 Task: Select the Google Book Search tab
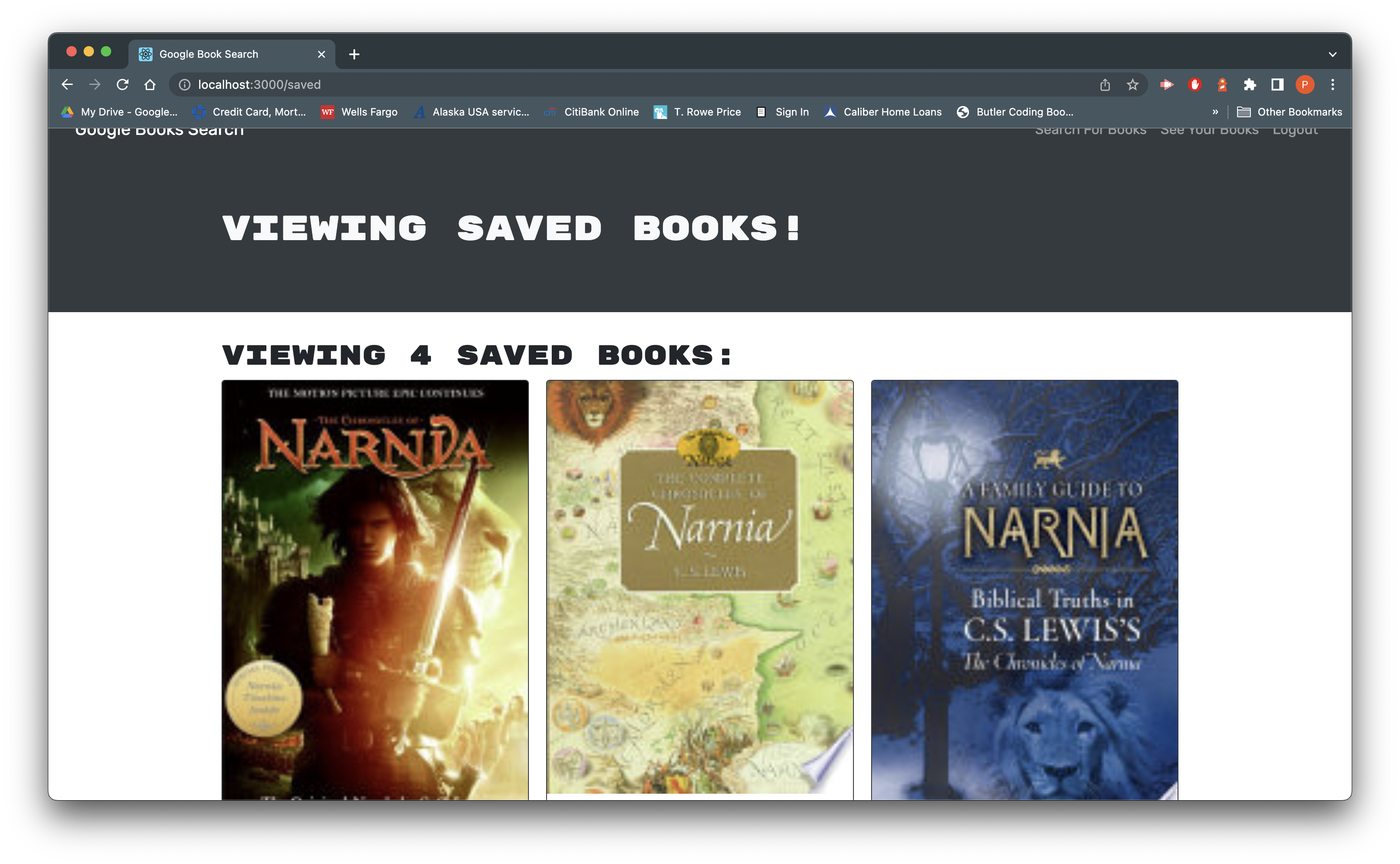231,54
